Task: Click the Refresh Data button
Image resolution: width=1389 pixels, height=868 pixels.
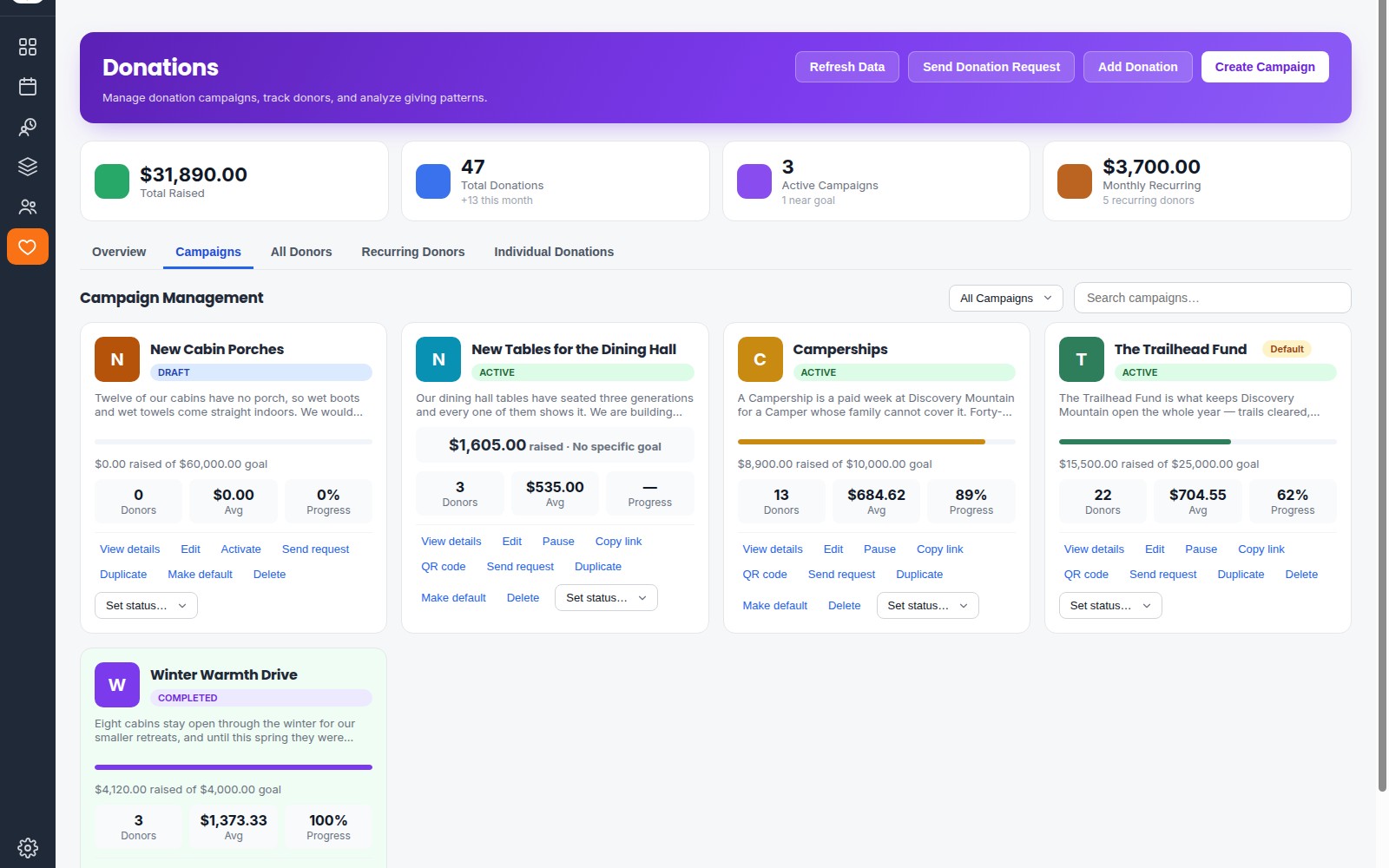Action: click(x=847, y=67)
